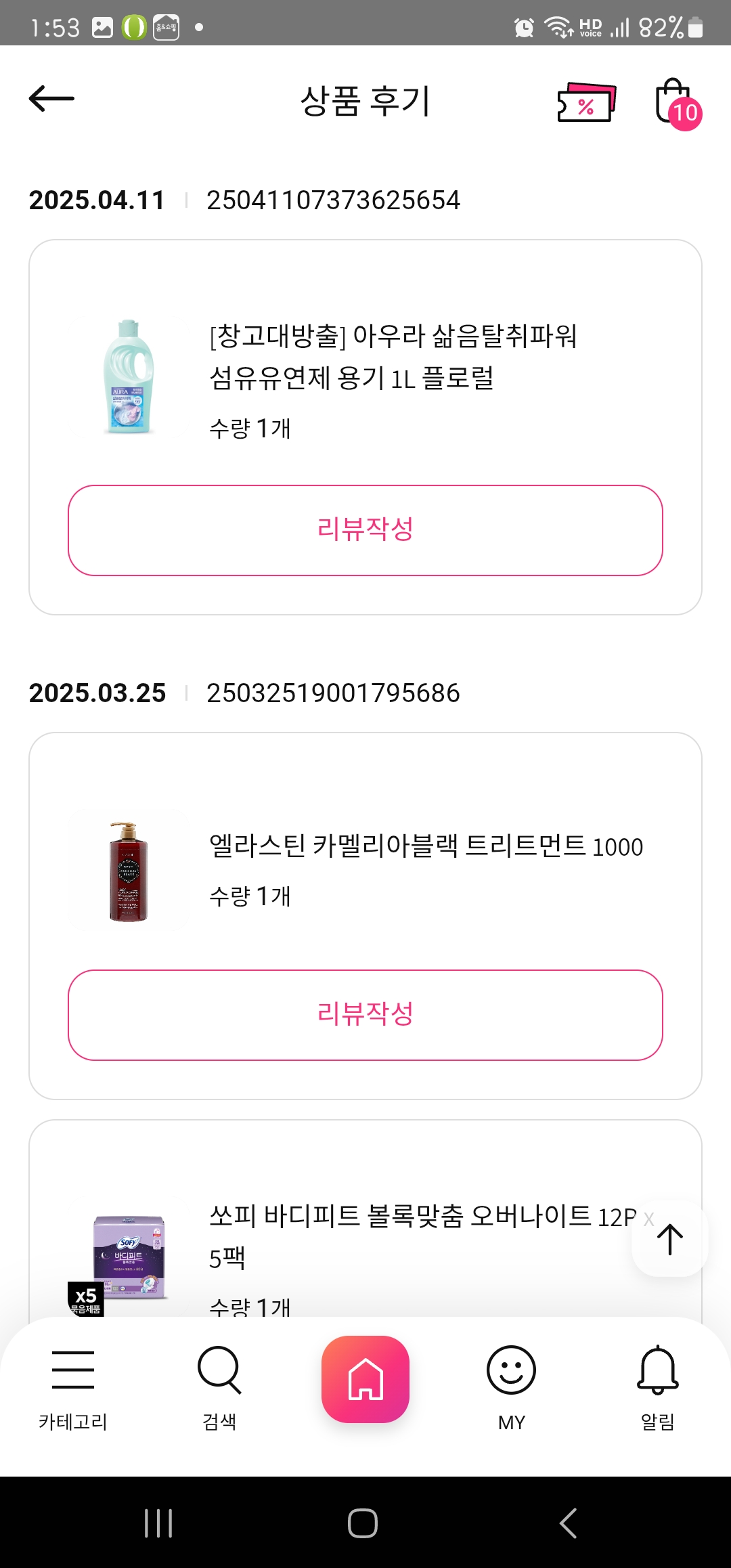This screenshot has height=1568, width=731.
Task: Open the 아우라 fabric softener product thumbnail
Action: pos(129,377)
